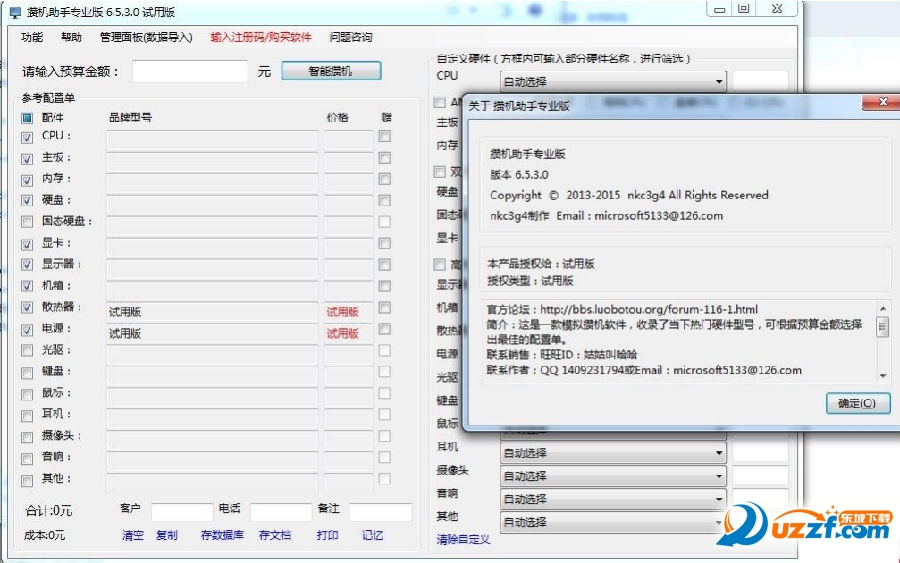Open the 管理面板(数据导入) menu
The height and width of the screenshot is (563, 900).
pyautogui.click(x=146, y=37)
